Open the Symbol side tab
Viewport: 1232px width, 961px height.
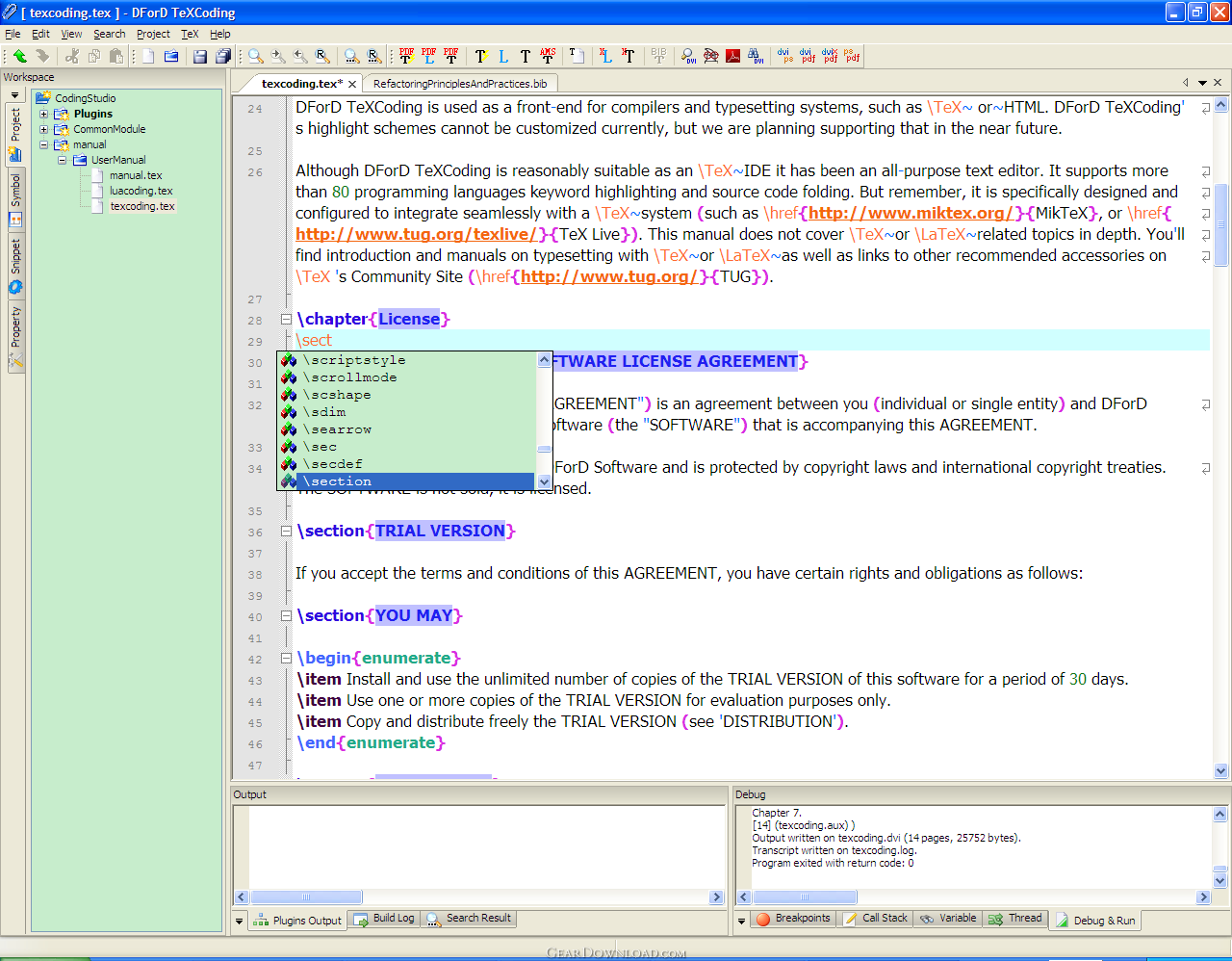(15, 199)
